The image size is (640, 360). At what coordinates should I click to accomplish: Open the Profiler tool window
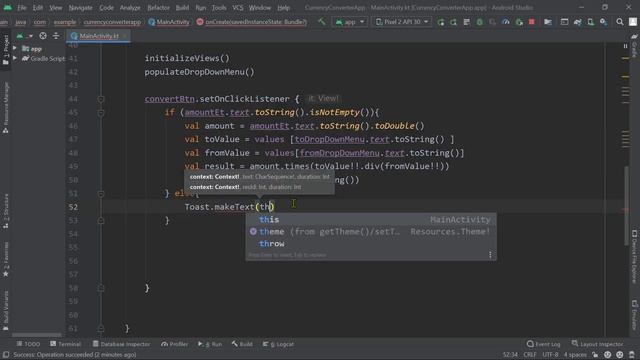point(175,344)
